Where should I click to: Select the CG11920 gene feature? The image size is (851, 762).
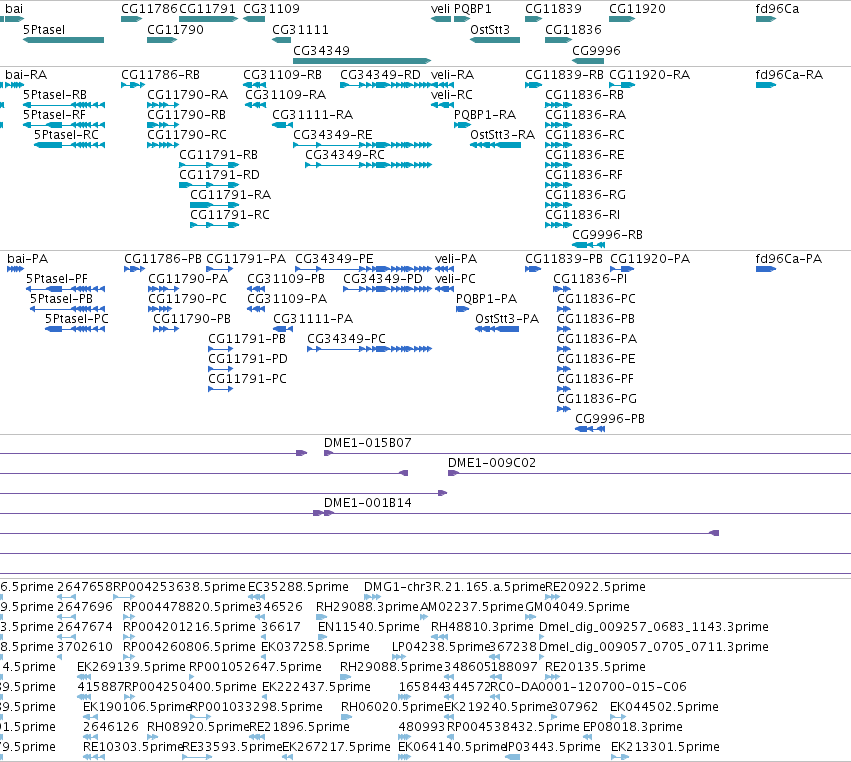click(622, 19)
